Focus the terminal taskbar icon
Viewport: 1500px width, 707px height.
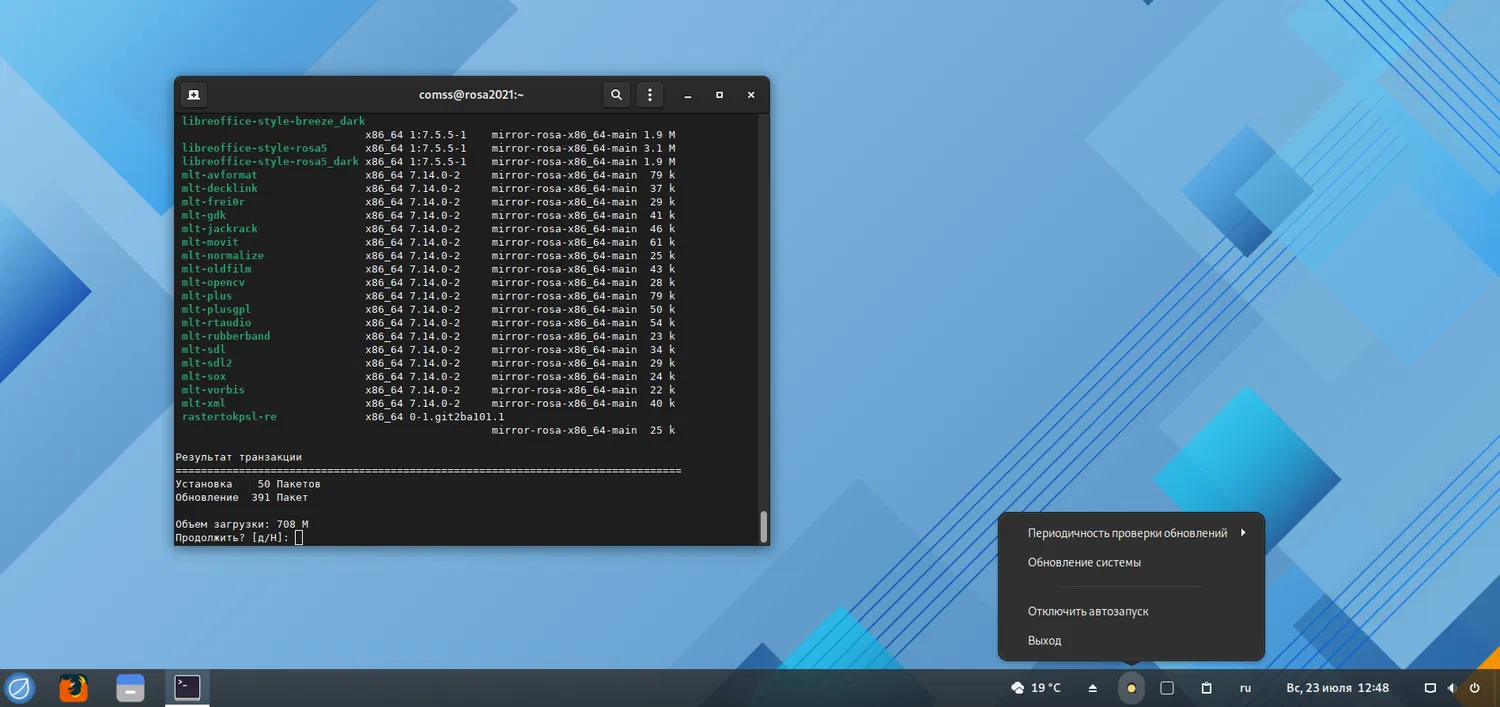pos(187,687)
